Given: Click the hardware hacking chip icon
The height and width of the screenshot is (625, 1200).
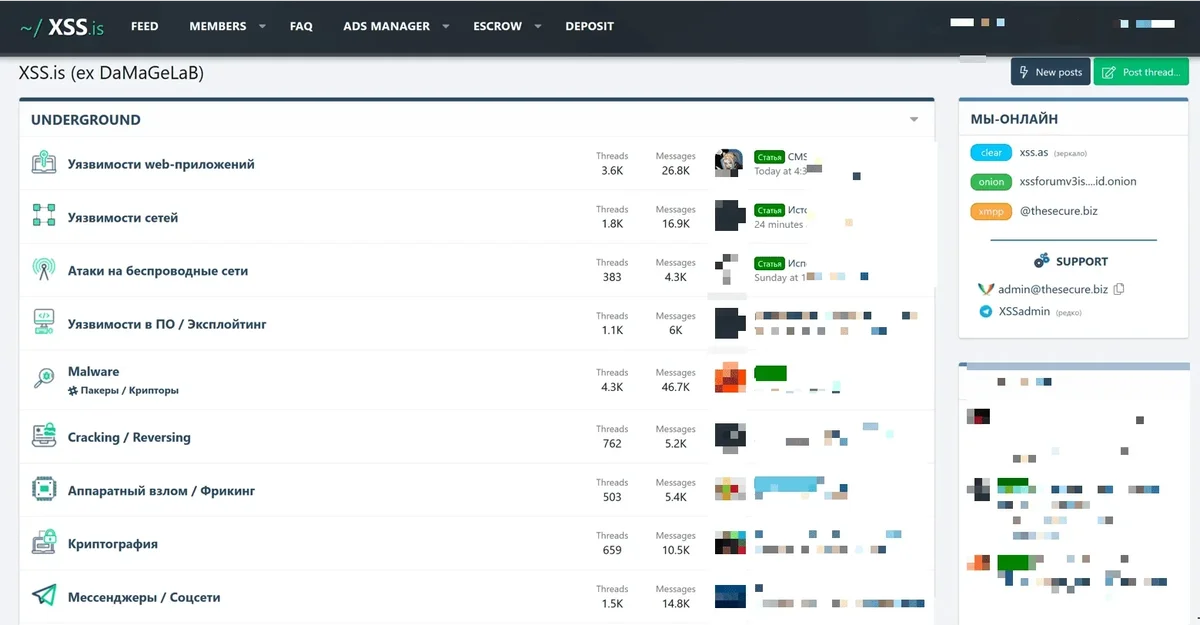Looking at the screenshot, I should [44, 490].
